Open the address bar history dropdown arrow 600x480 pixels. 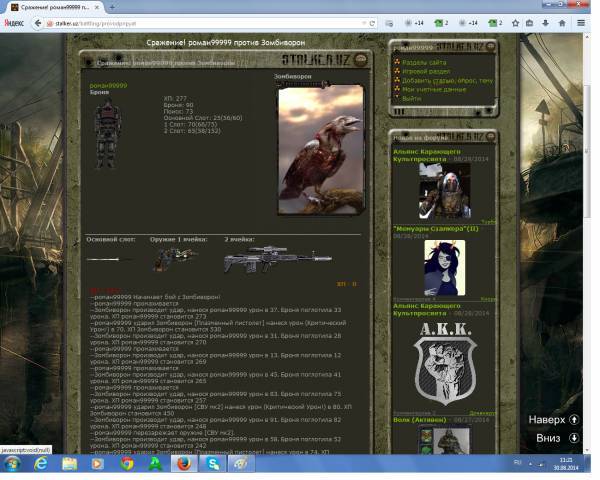tap(364, 23)
